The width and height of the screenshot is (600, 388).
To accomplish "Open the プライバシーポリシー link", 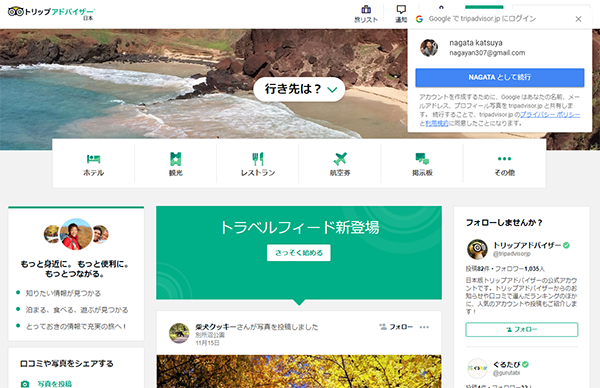I will 550,114.
